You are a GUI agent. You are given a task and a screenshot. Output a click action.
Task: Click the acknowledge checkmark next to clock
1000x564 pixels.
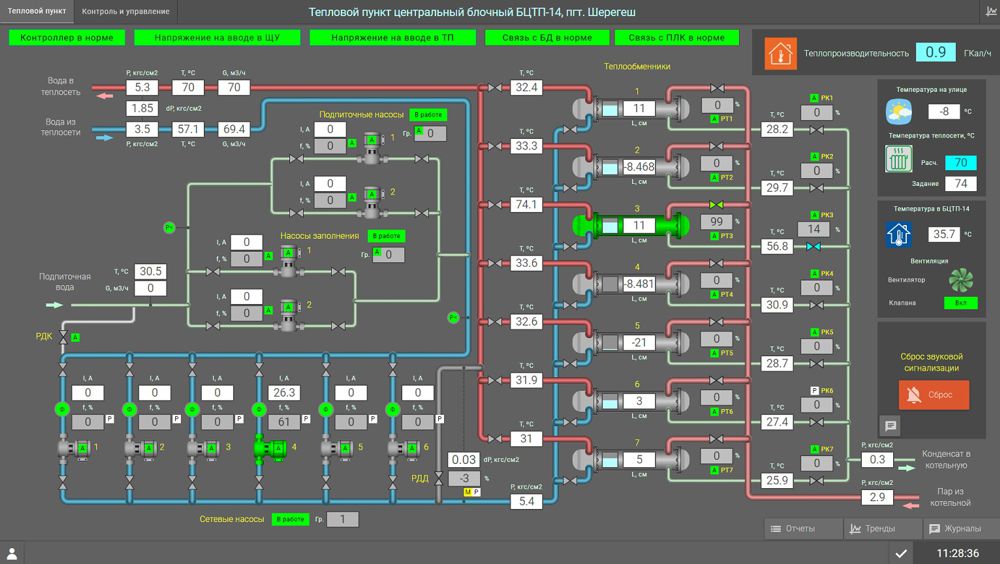point(901,553)
